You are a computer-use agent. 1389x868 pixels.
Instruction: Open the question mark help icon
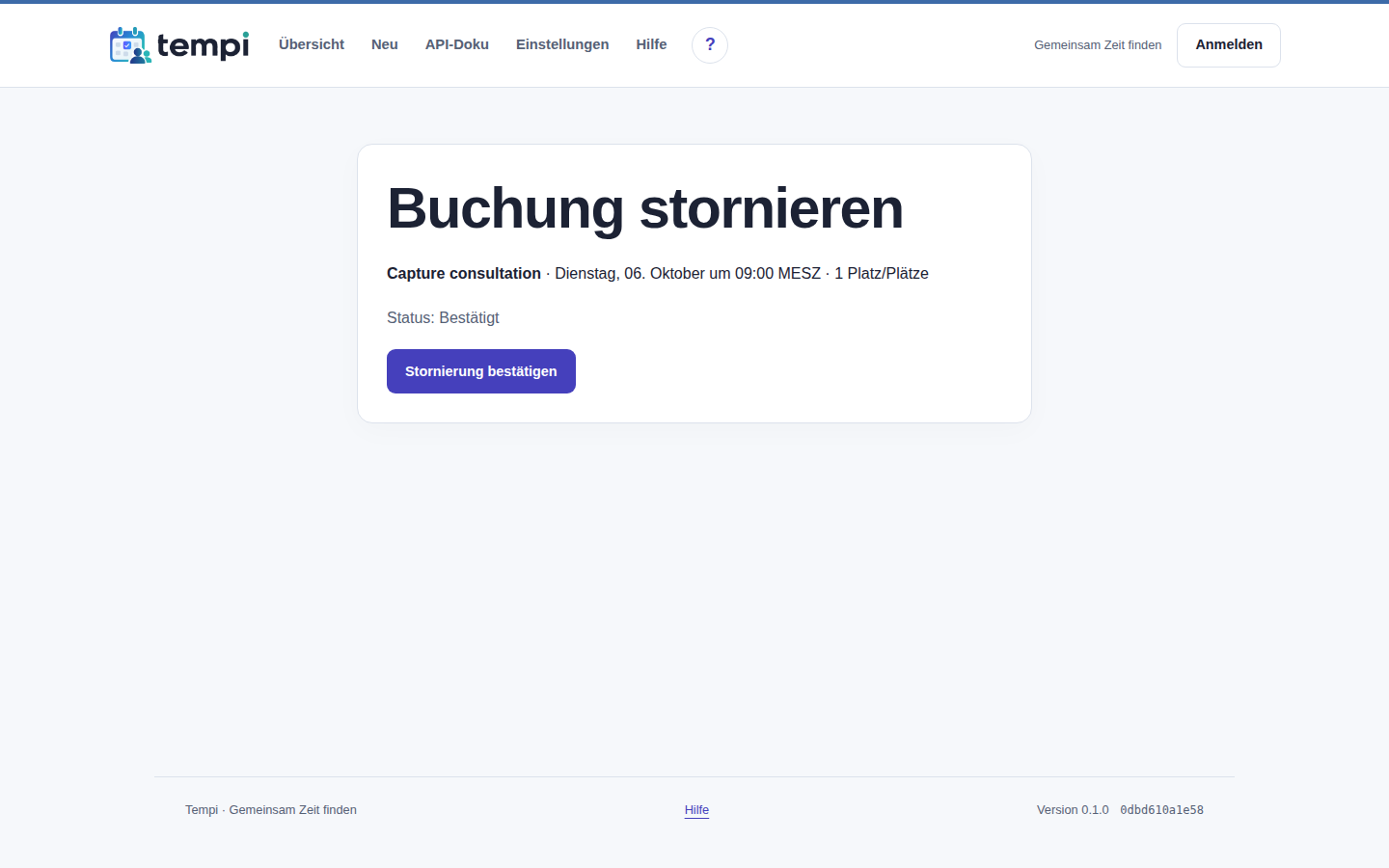click(710, 45)
